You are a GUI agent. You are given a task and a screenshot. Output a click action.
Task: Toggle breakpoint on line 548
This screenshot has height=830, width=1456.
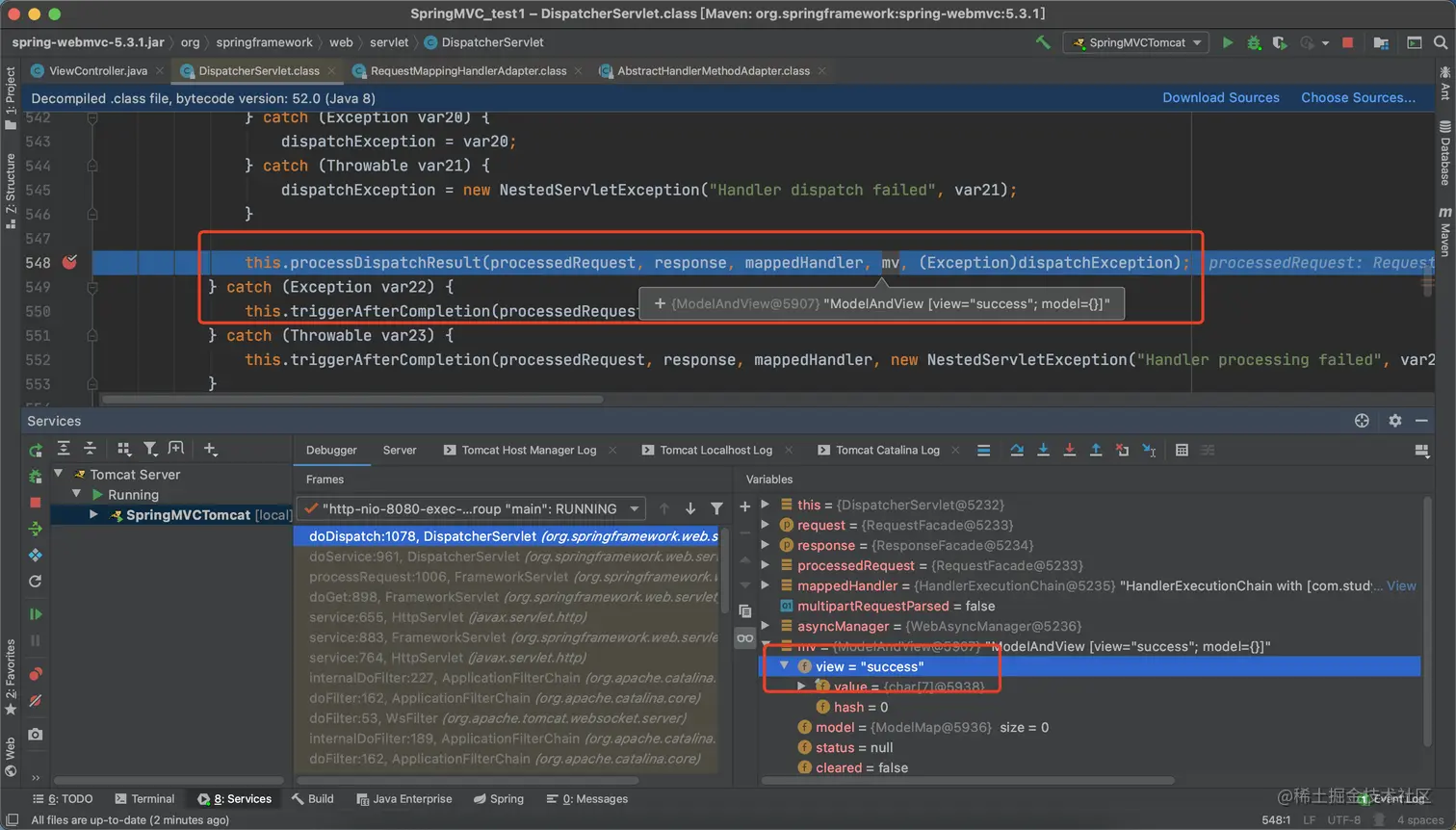[x=69, y=262]
